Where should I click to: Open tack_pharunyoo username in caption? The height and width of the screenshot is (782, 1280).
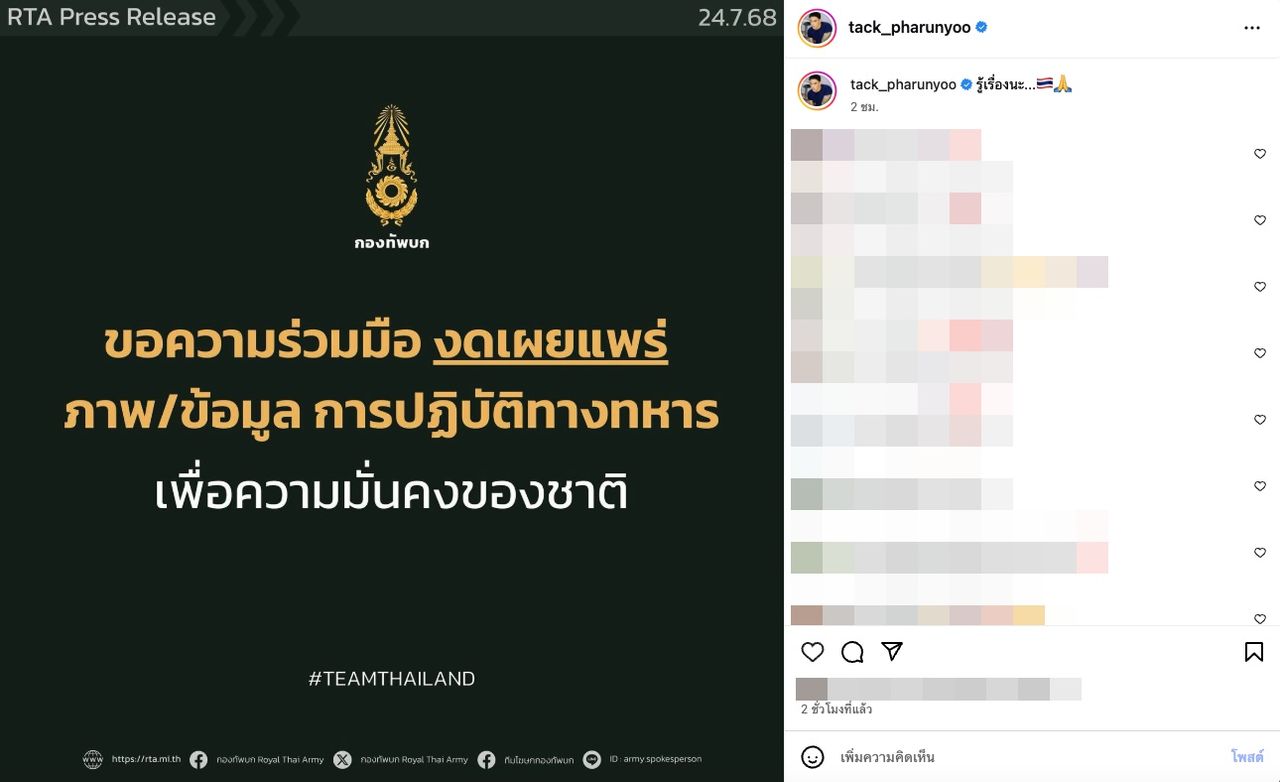pos(903,85)
